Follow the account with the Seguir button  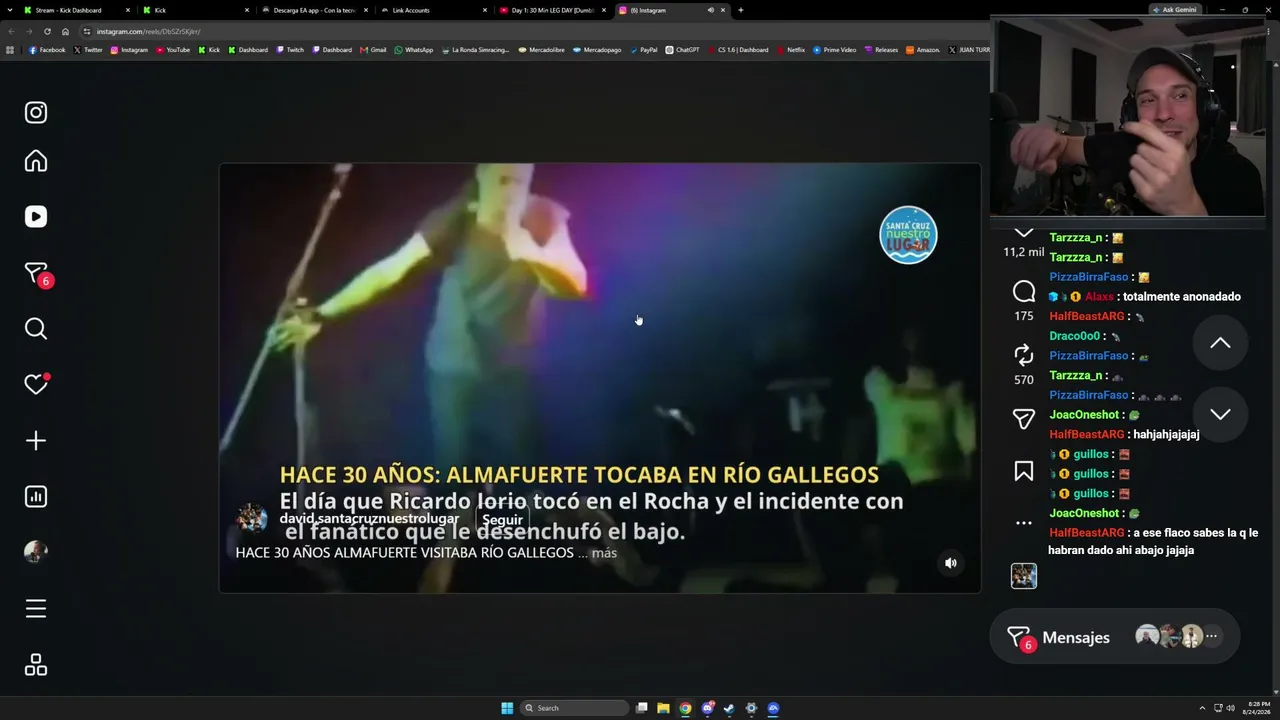point(502,520)
